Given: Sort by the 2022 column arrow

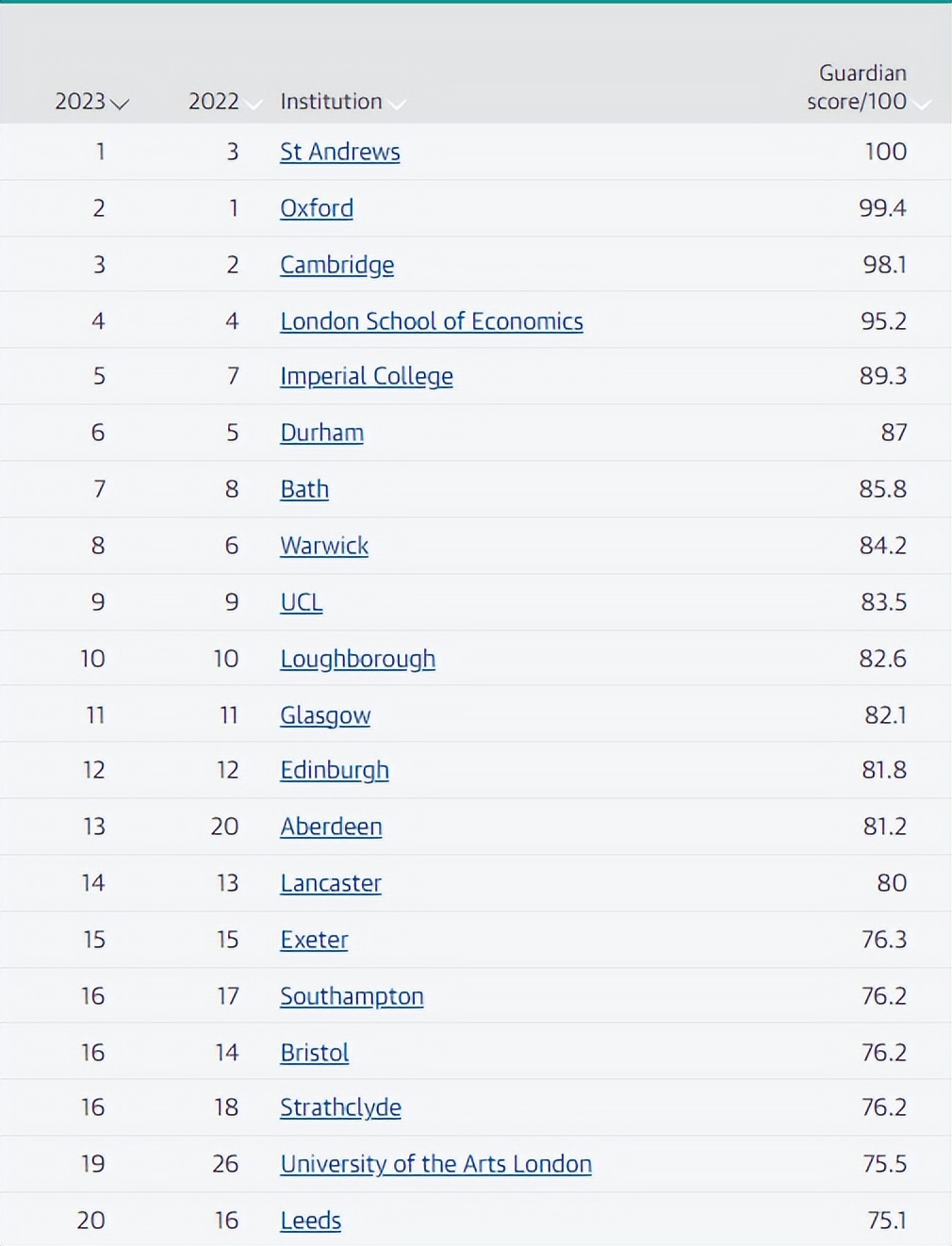Looking at the screenshot, I should (253, 104).
